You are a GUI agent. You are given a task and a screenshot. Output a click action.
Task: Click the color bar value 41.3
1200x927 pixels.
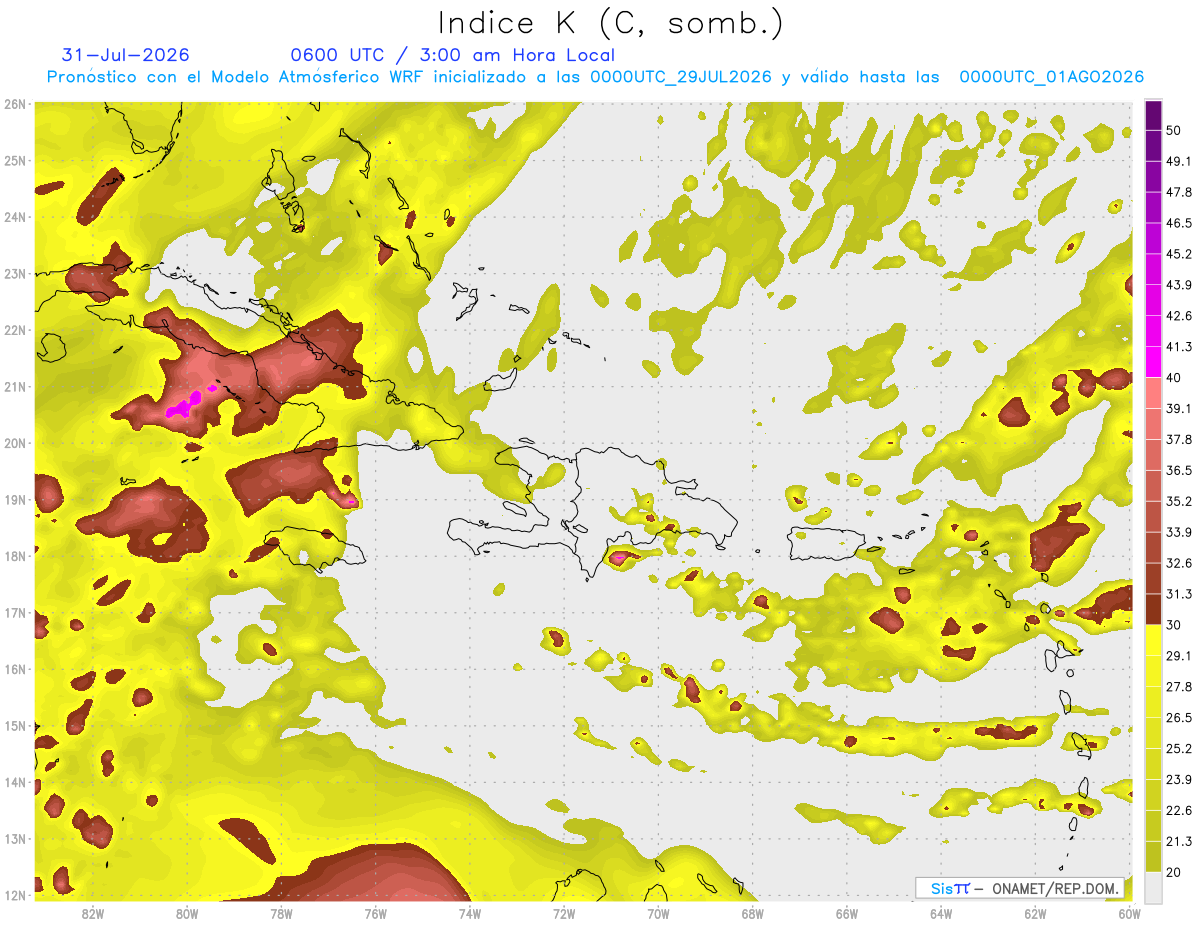coord(1179,347)
